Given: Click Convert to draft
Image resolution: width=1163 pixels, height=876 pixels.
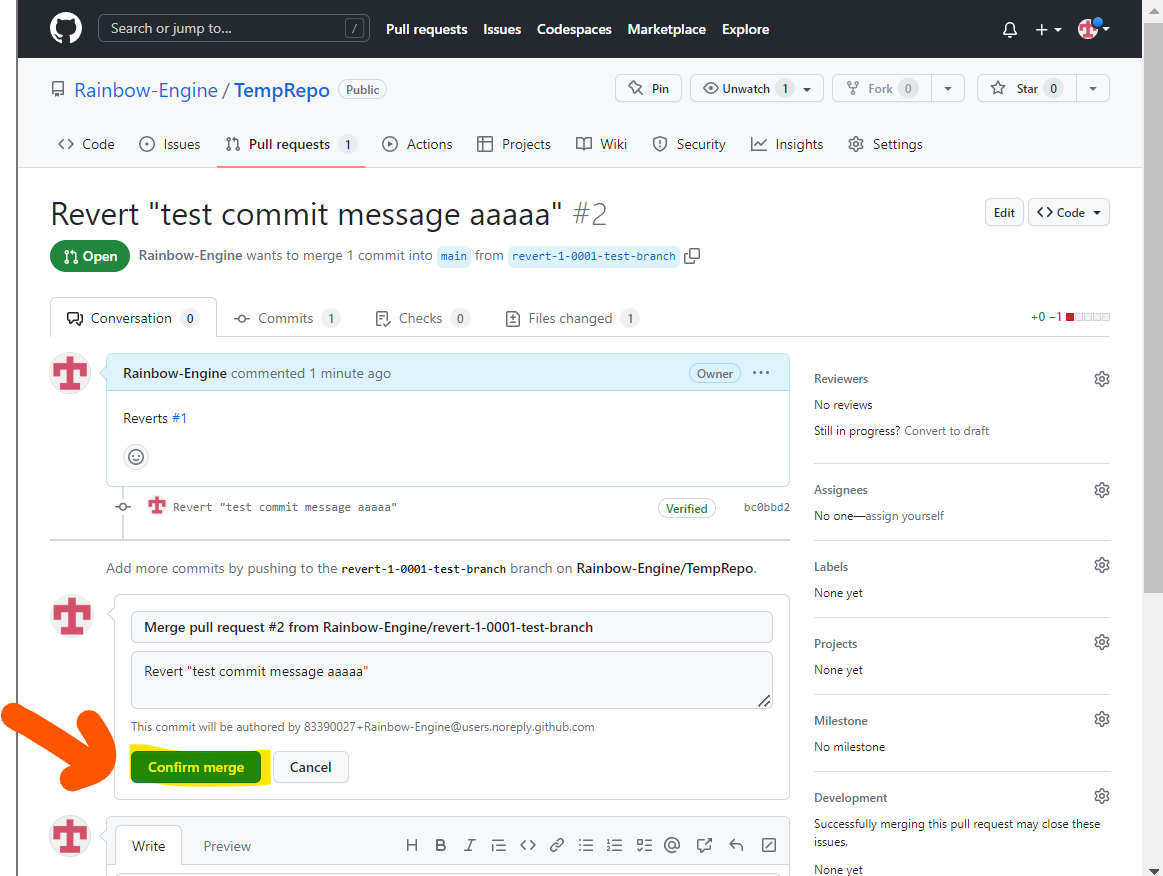Looking at the screenshot, I should tap(946, 431).
